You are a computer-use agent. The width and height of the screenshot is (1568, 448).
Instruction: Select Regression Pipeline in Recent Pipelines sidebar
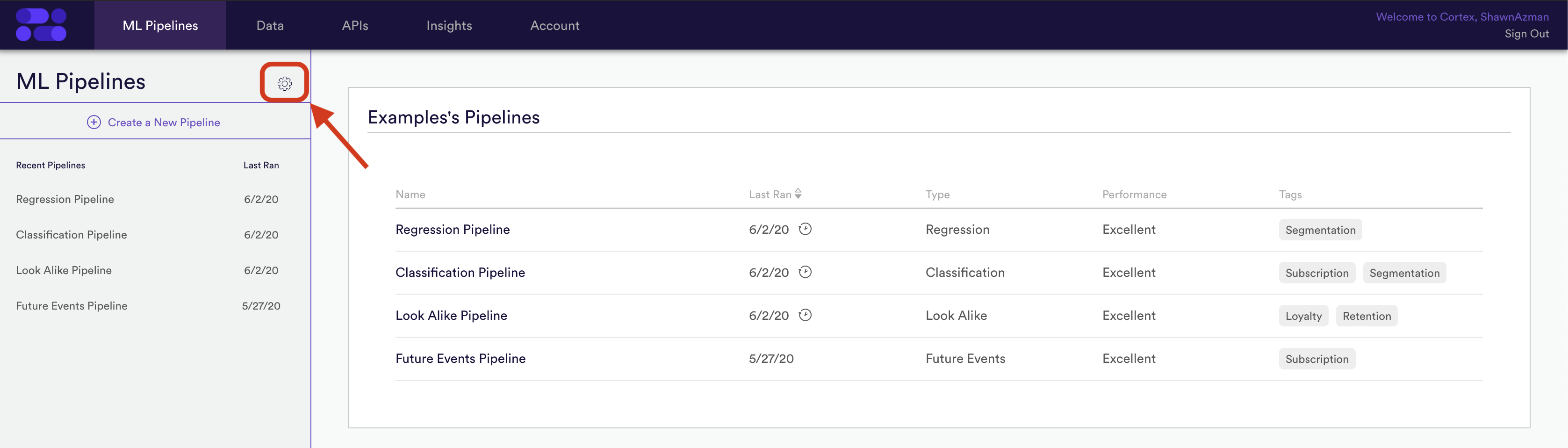[65, 199]
